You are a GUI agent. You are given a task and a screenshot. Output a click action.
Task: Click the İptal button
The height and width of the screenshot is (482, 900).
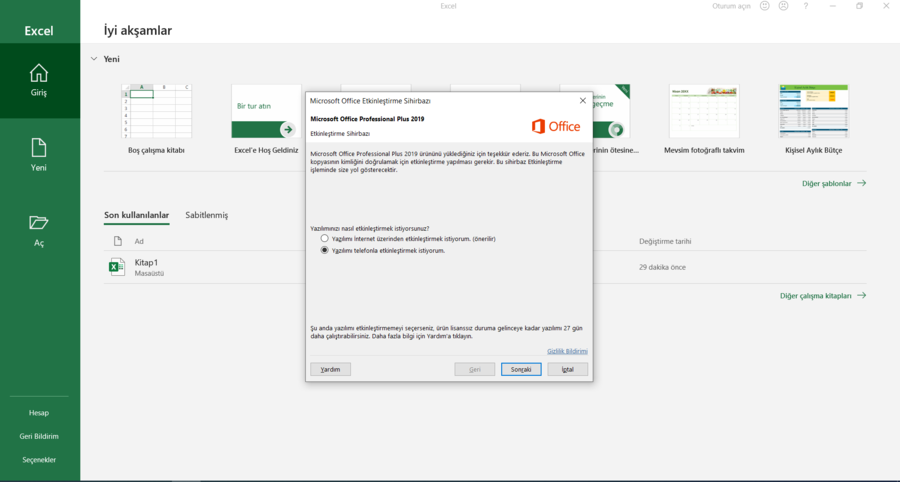(568, 370)
